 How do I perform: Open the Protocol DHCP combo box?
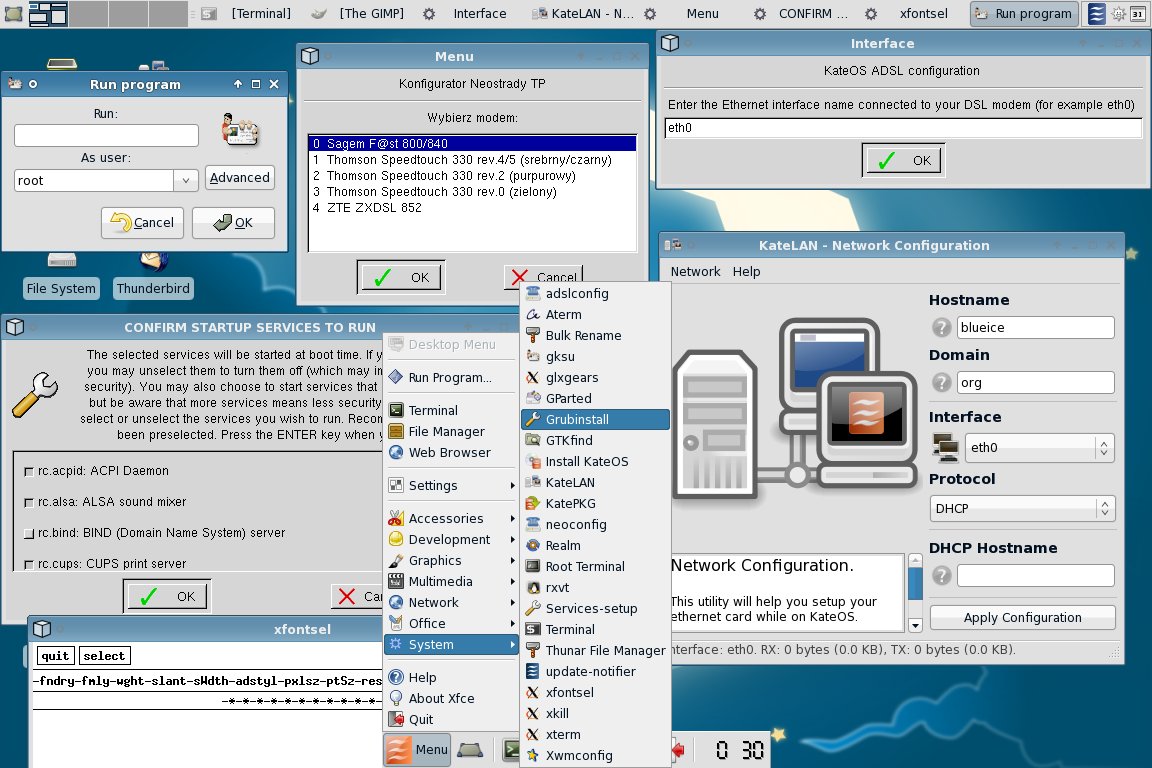[x=1022, y=509]
